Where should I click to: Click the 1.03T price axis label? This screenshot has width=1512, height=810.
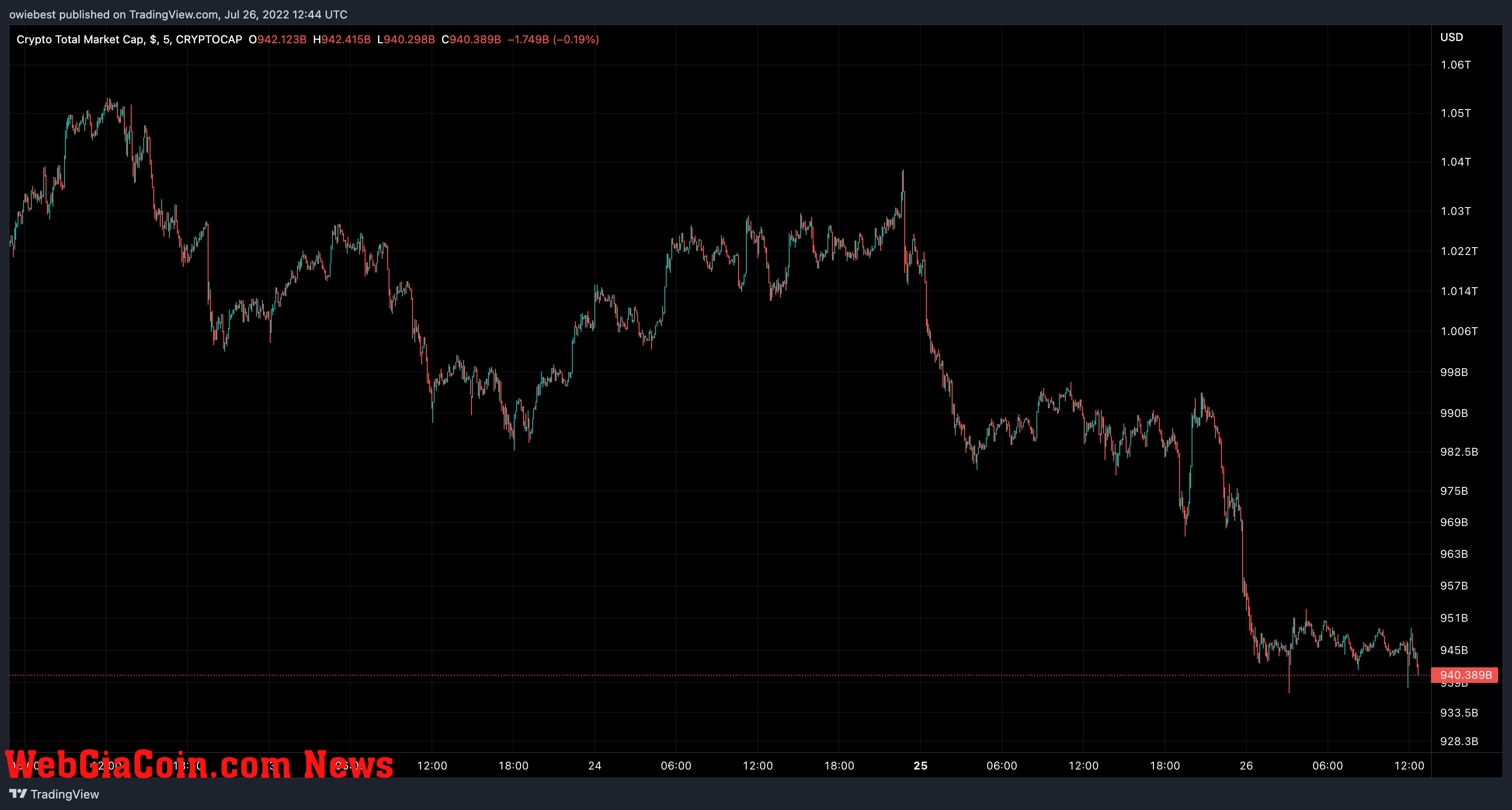pyautogui.click(x=1456, y=211)
